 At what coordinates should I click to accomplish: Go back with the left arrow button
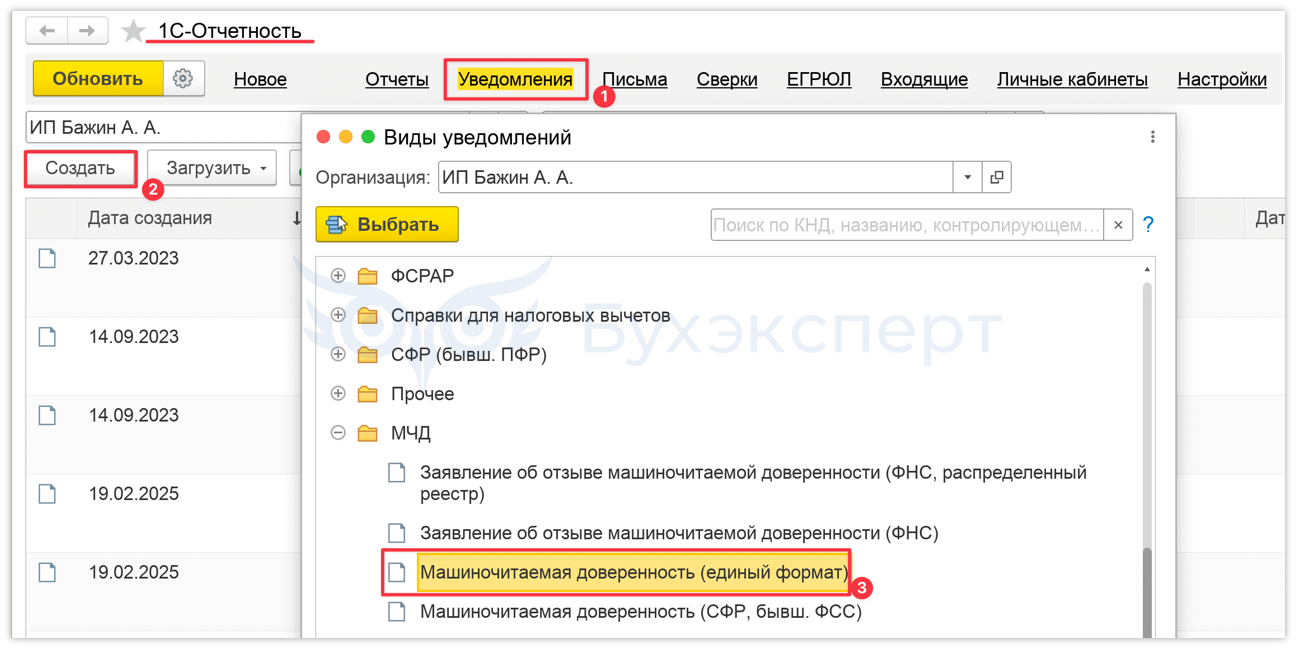(x=47, y=31)
